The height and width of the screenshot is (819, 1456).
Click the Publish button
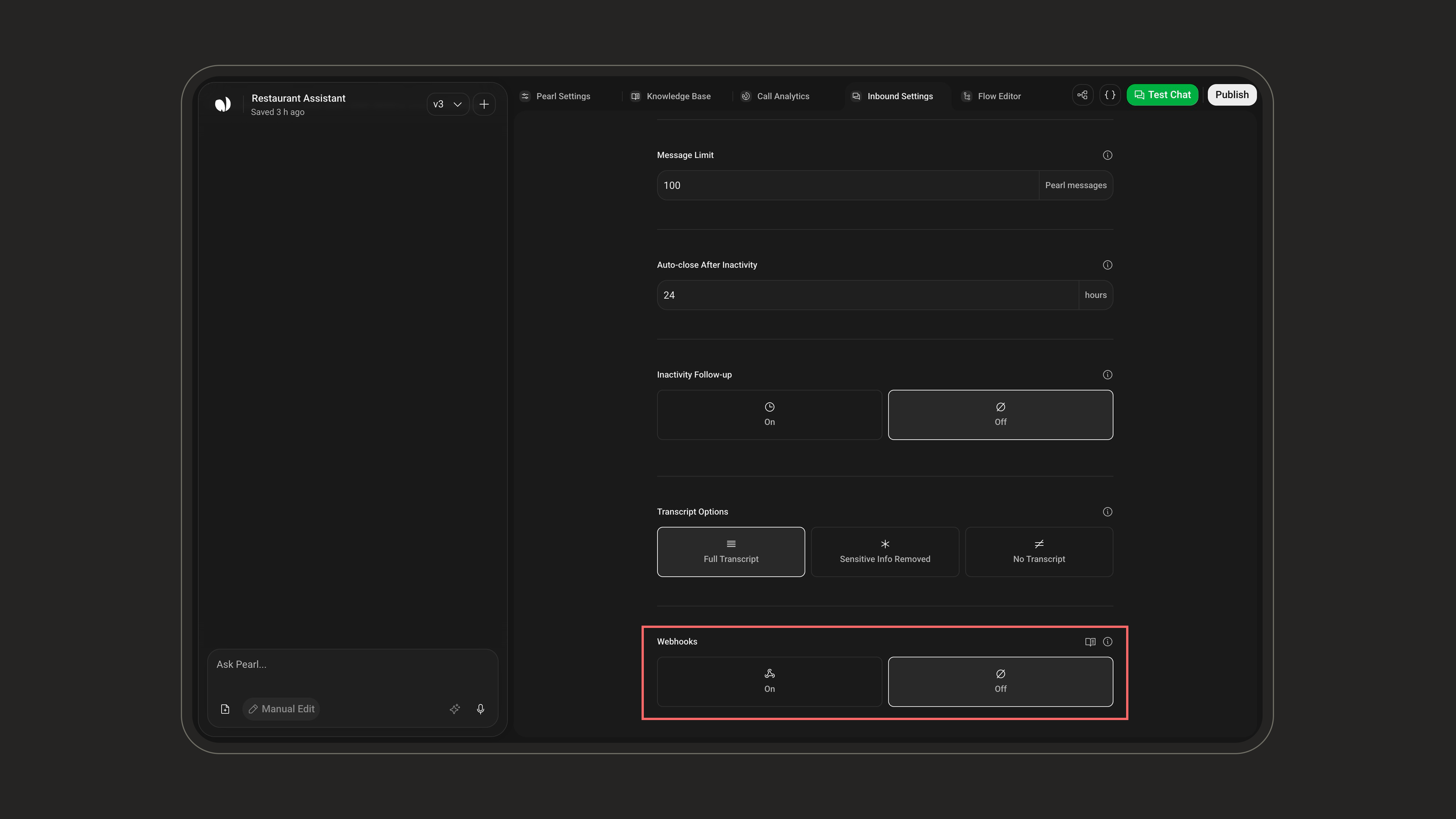pyautogui.click(x=1232, y=95)
